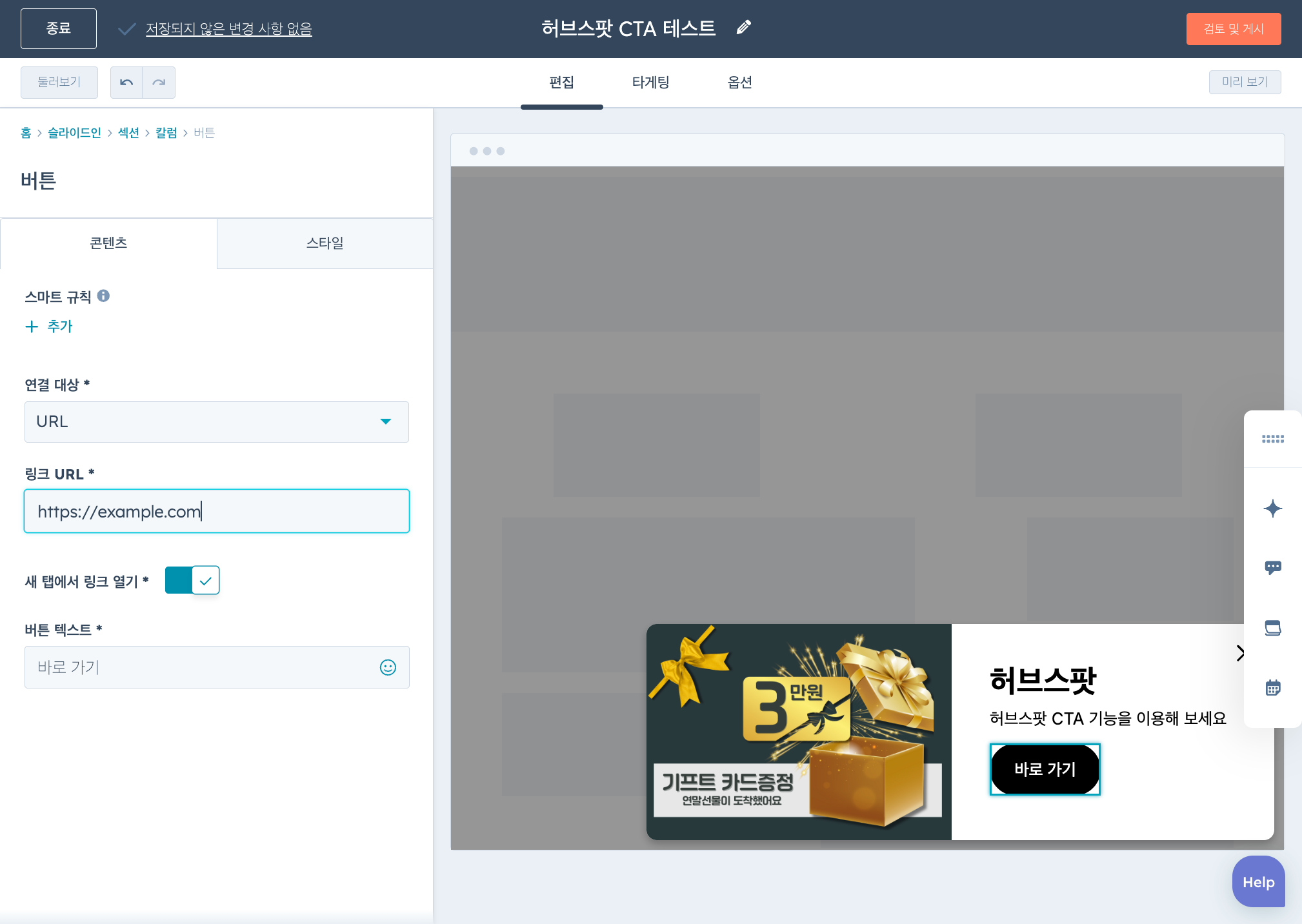The height and width of the screenshot is (924, 1302).
Task: Select the 허브스팟 heading in the preview
Action: [x=1043, y=681]
